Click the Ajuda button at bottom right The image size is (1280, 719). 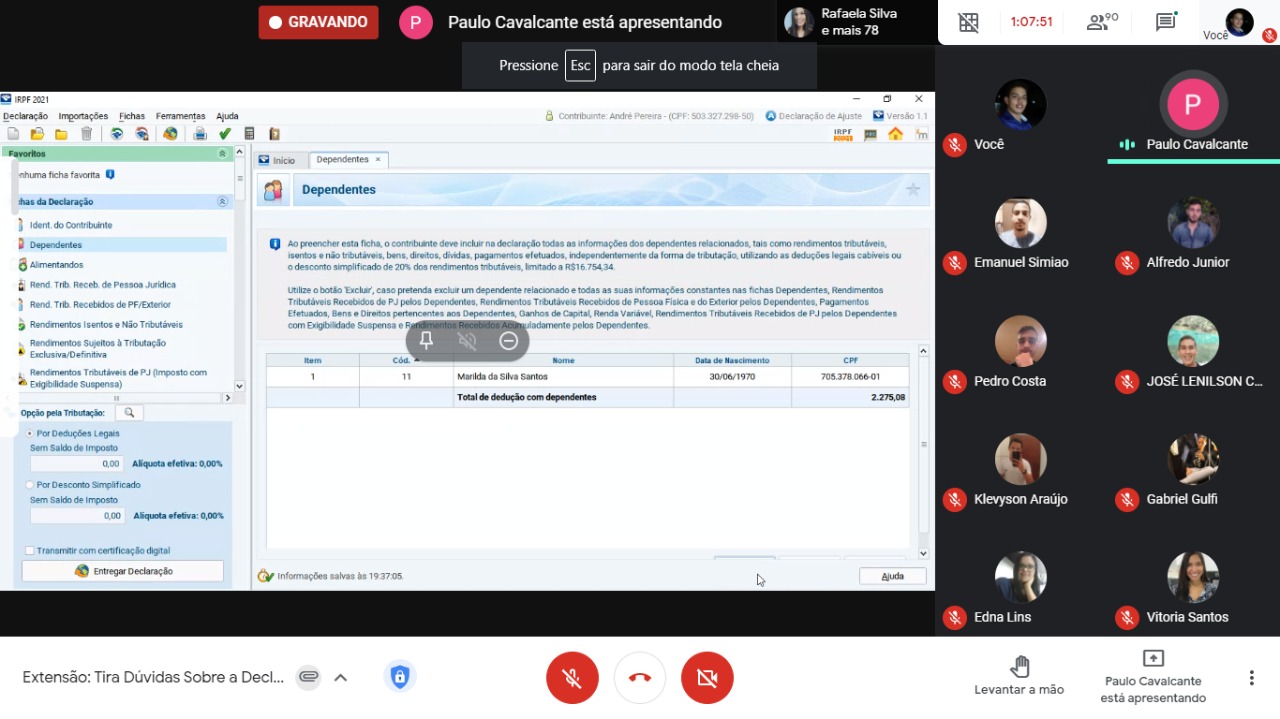point(892,576)
